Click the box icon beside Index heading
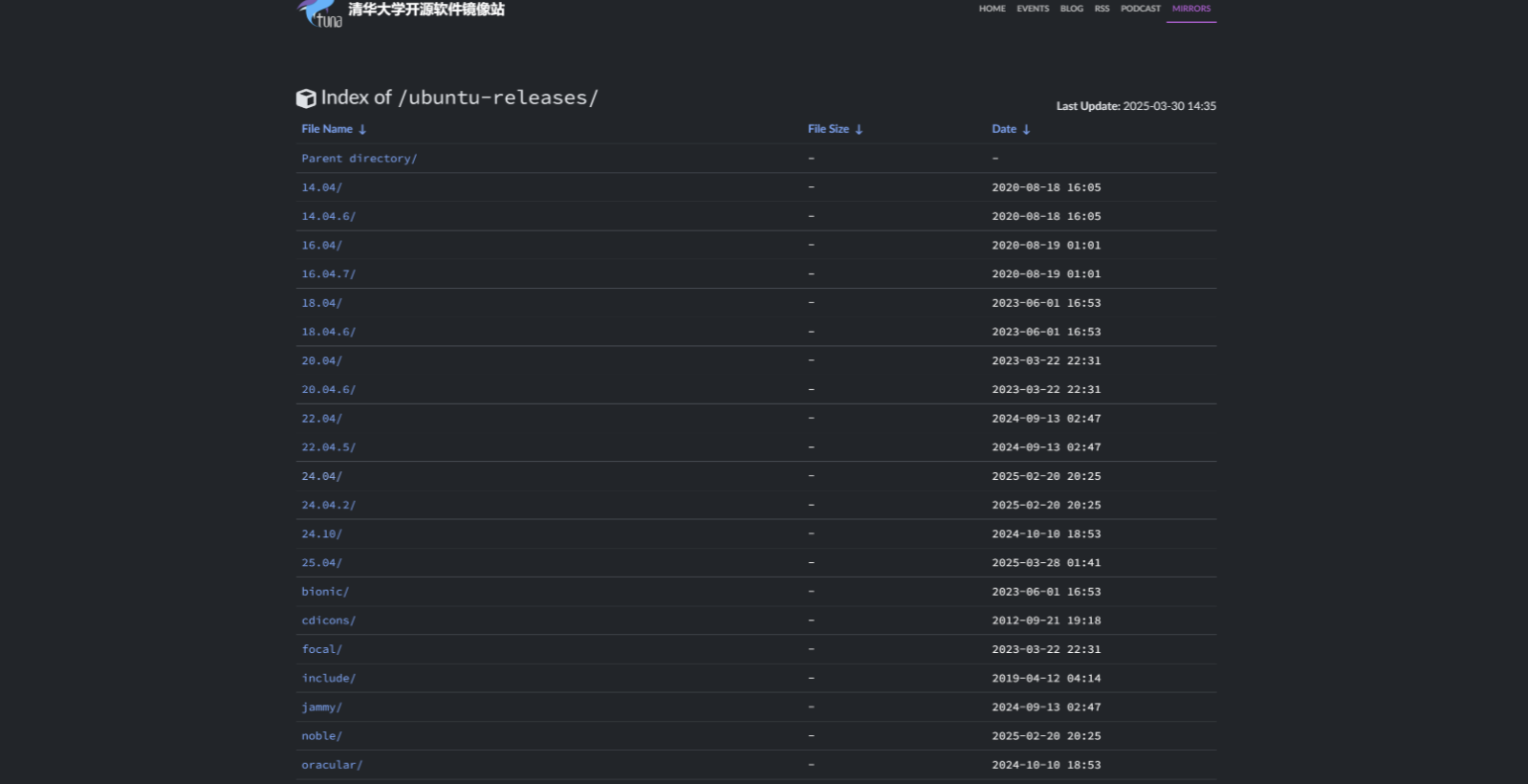The image size is (1528, 784). point(306,98)
